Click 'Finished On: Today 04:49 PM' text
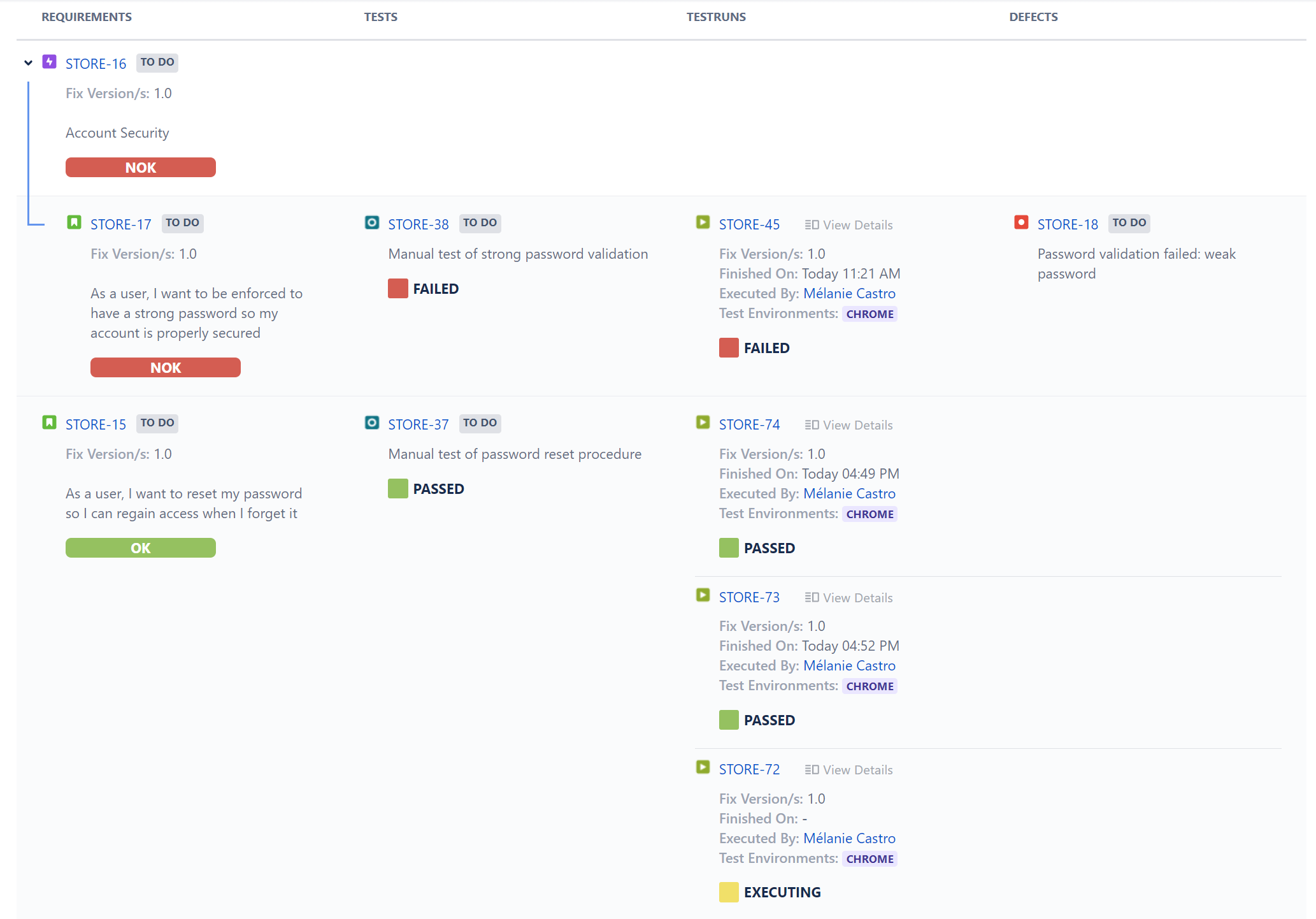1316x919 pixels. pyautogui.click(x=809, y=474)
